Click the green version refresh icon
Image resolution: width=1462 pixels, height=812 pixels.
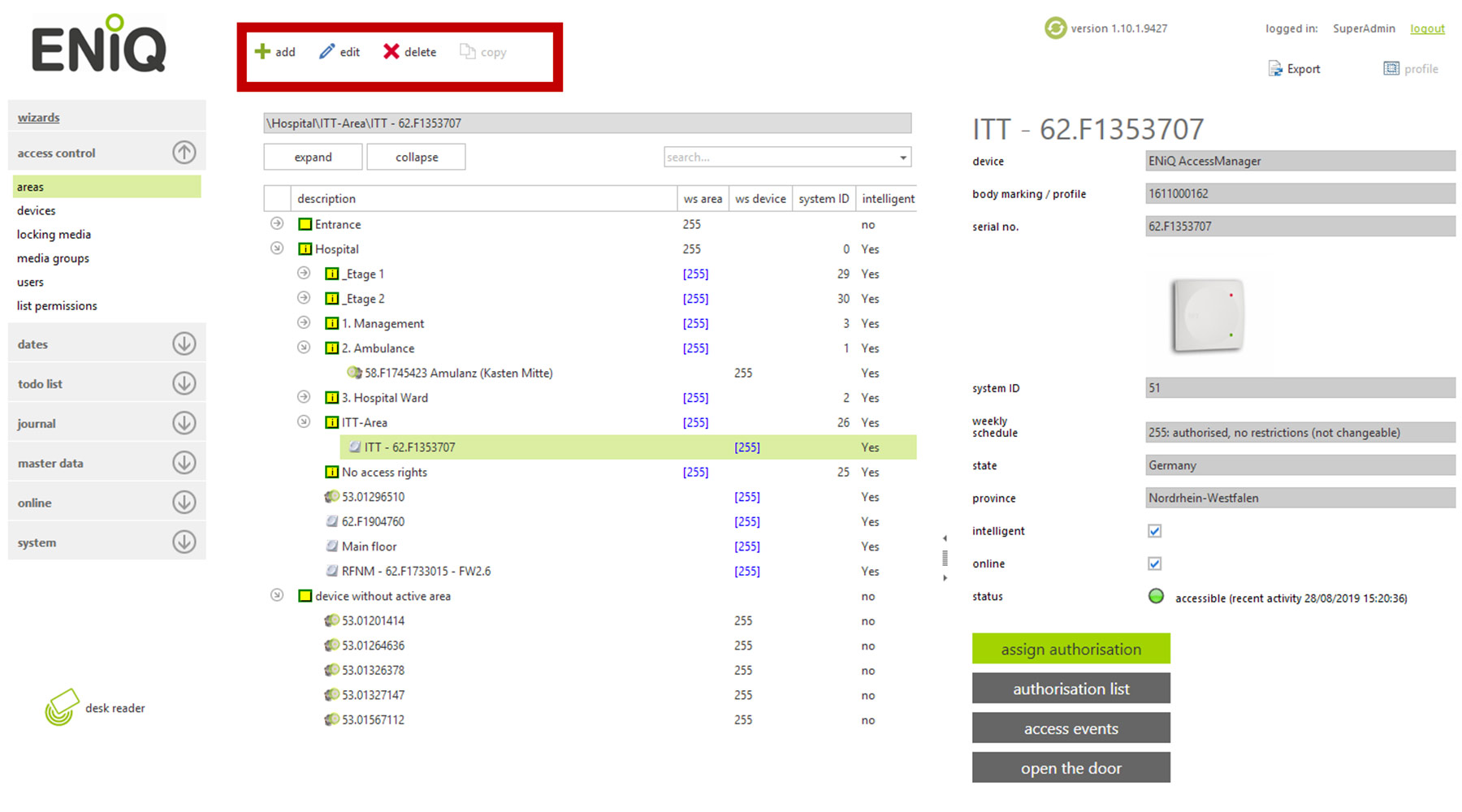[1055, 28]
